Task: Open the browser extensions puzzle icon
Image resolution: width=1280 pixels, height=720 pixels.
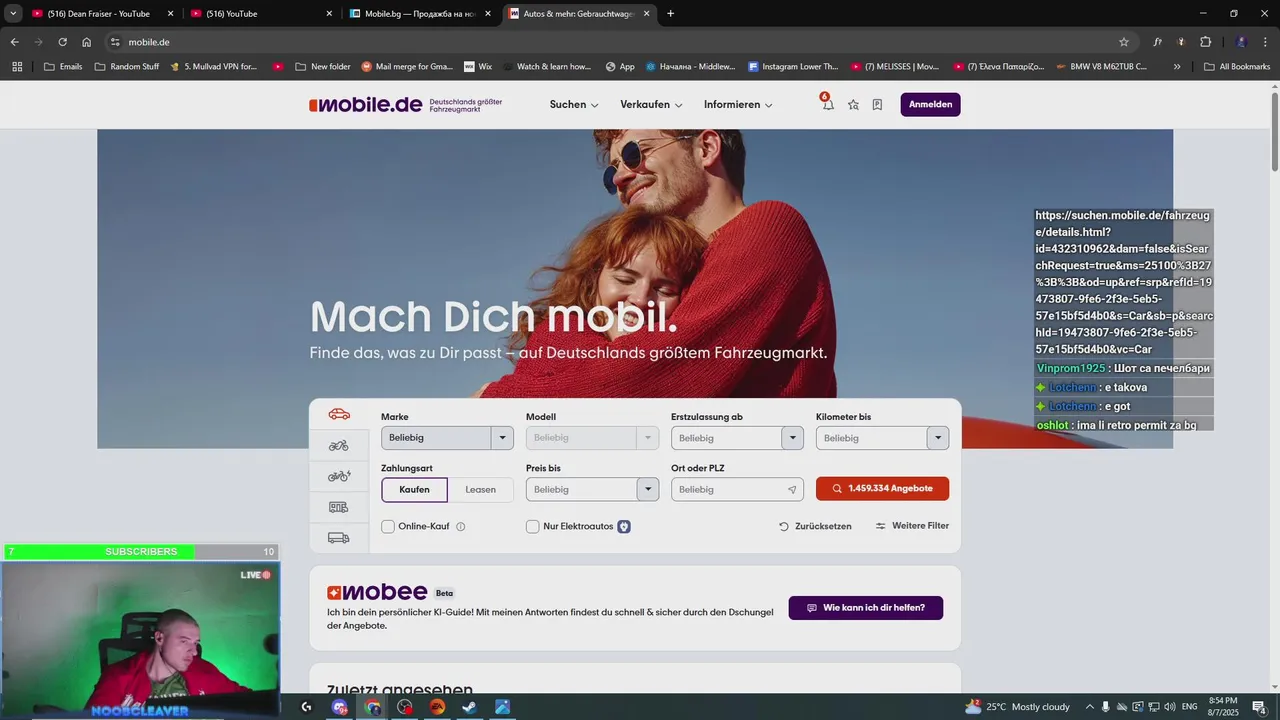Action: click(x=1205, y=42)
